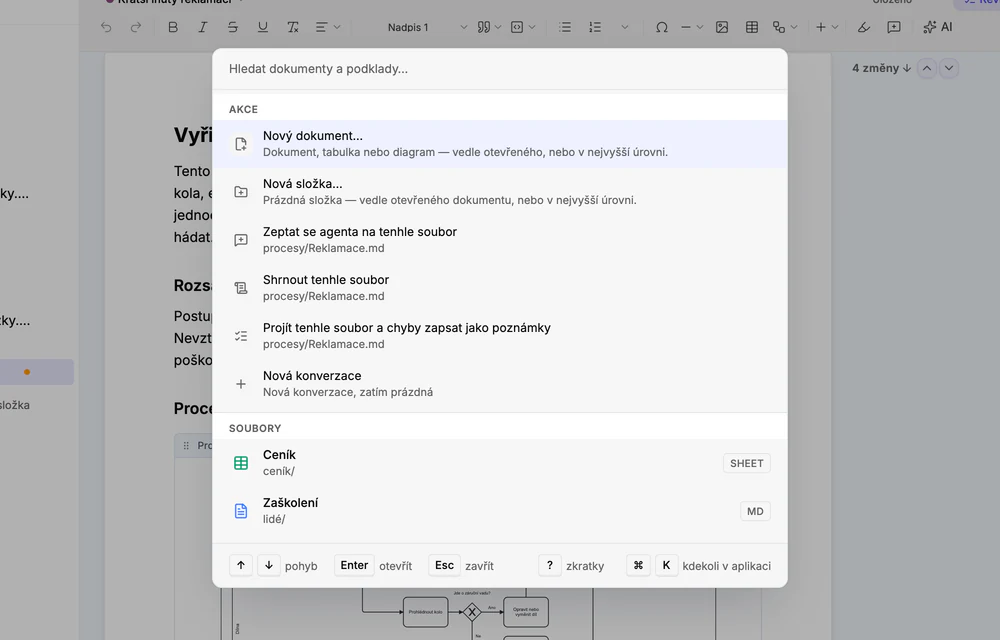1000x640 pixels.
Task: Open the plus insert menu
Action: click(827, 27)
